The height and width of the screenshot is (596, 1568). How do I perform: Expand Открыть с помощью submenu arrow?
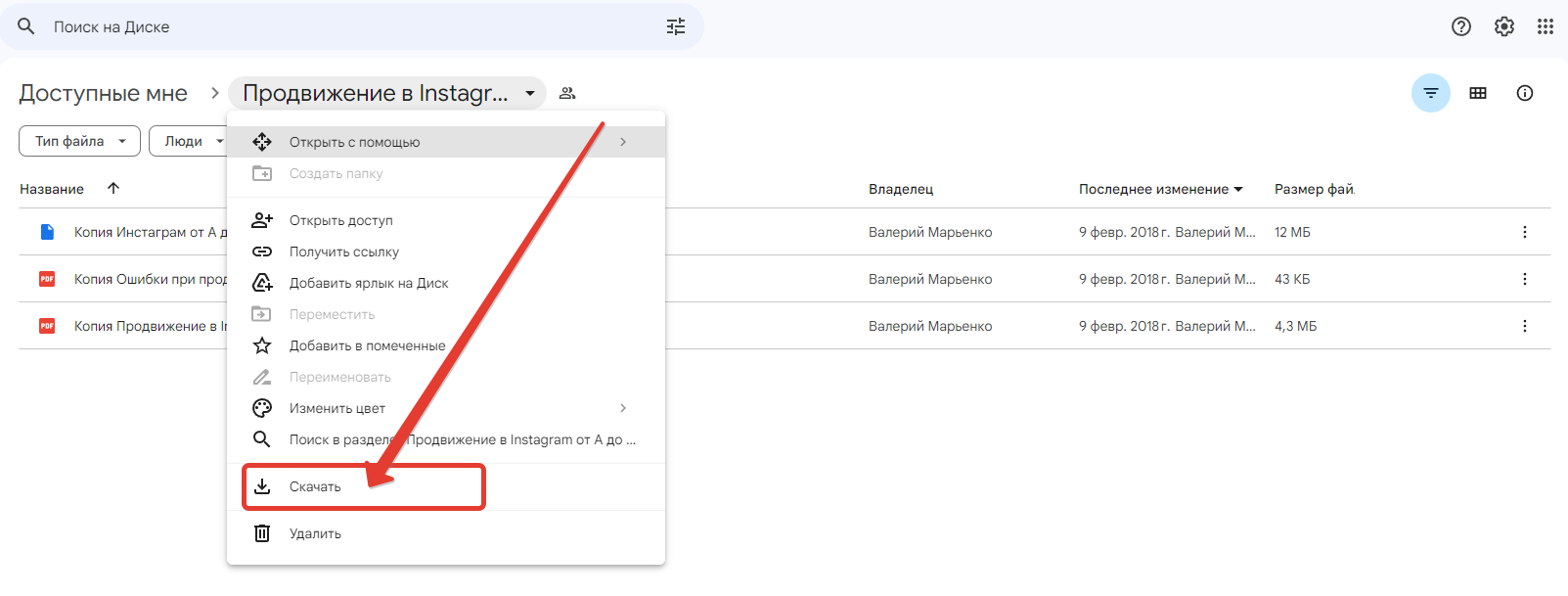[x=623, y=142]
